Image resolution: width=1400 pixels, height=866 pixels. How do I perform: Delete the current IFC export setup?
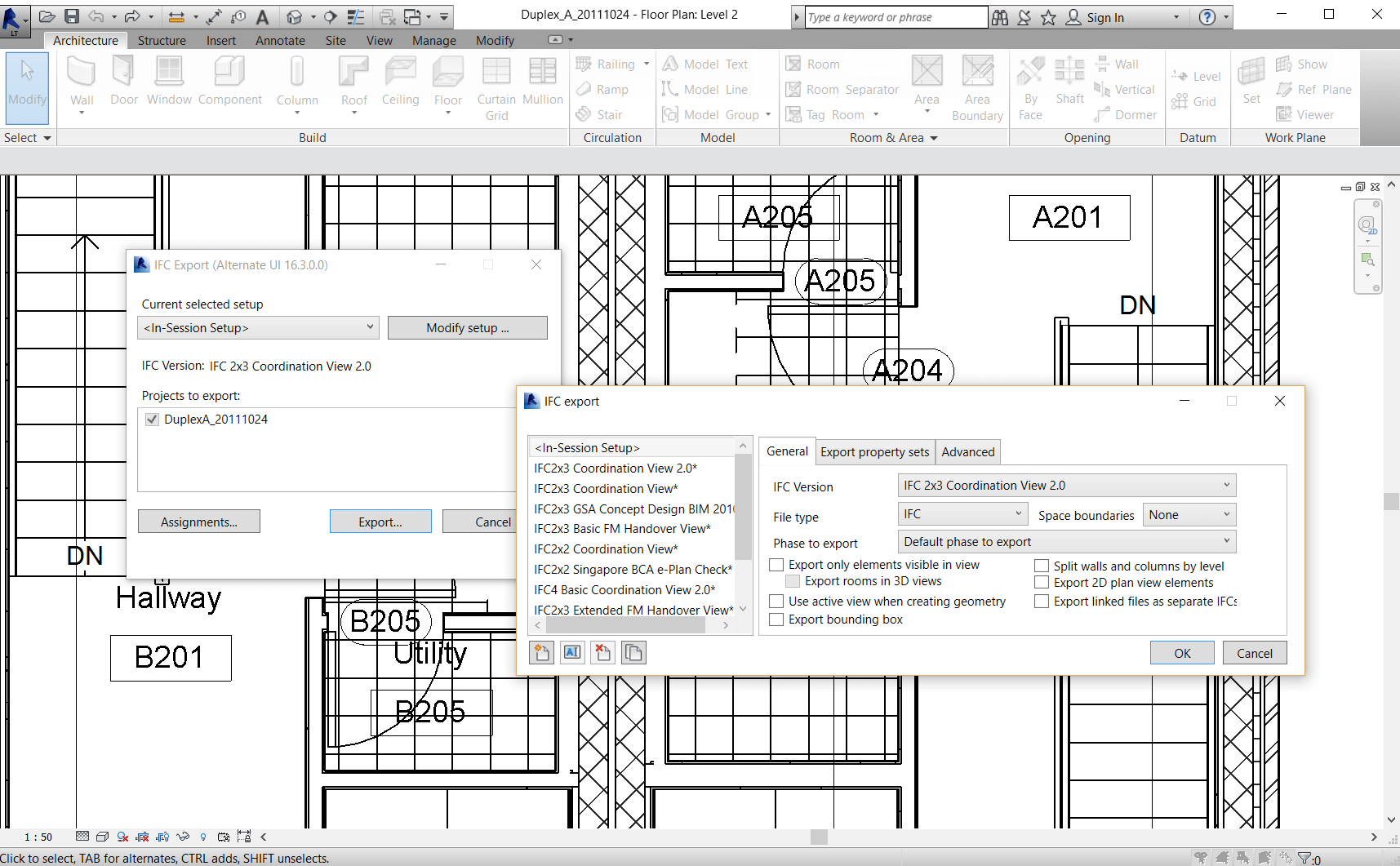(x=602, y=652)
